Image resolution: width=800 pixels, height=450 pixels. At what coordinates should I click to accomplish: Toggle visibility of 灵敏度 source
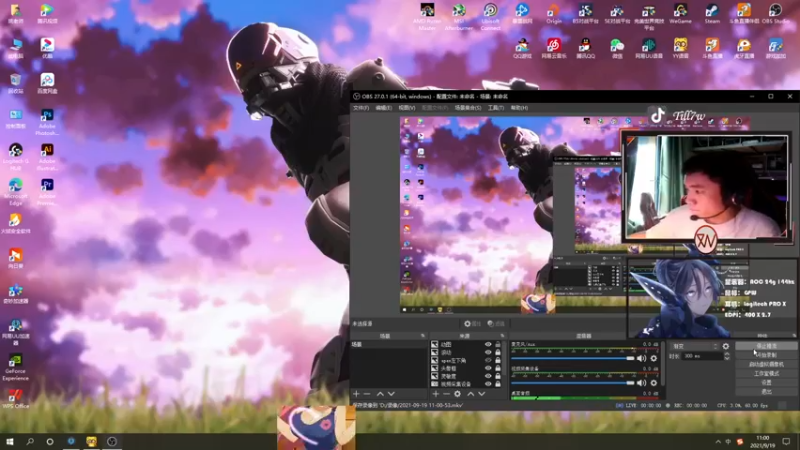click(488, 376)
